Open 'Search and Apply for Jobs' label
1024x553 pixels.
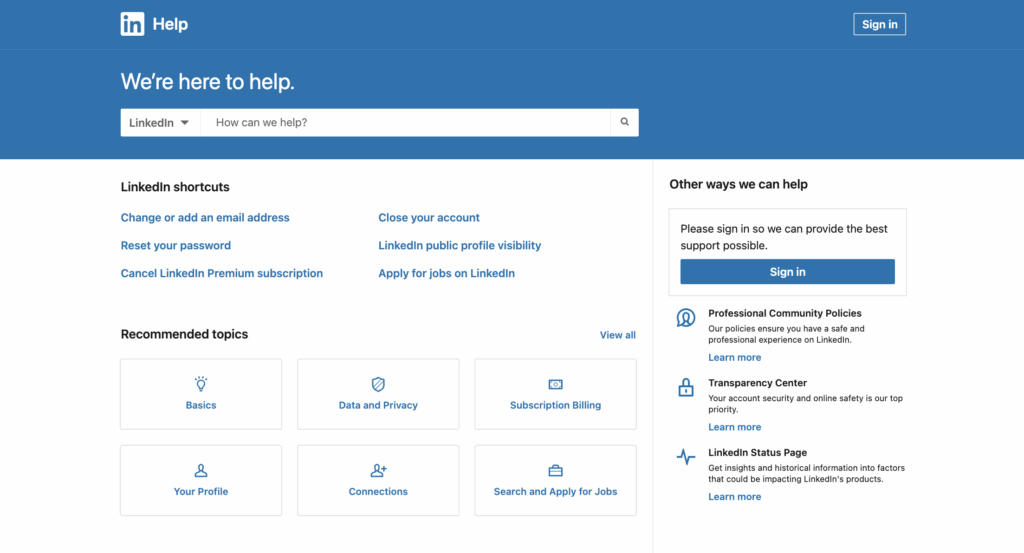(x=555, y=491)
